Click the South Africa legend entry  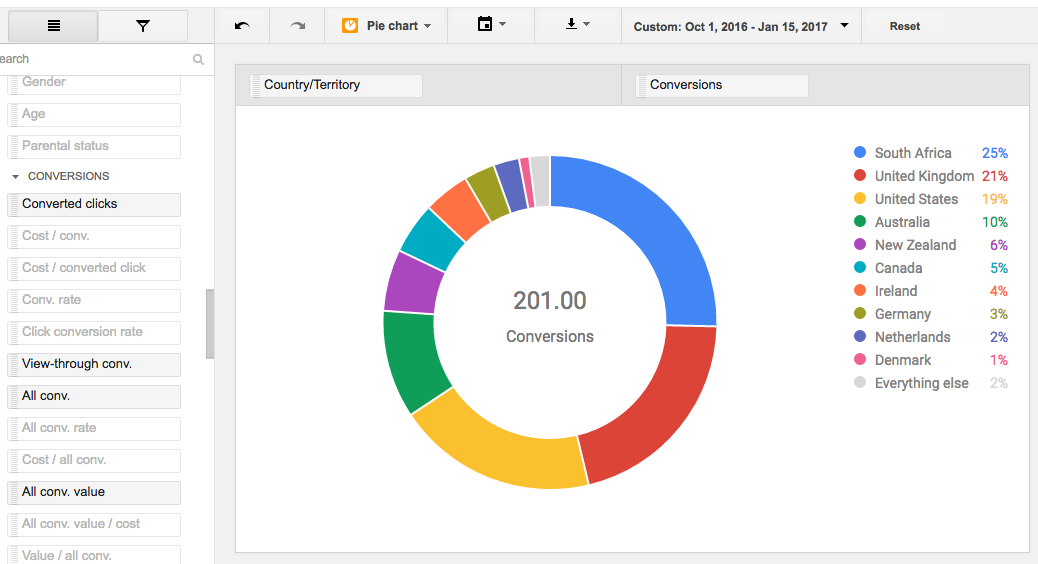click(x=912, y=153)
